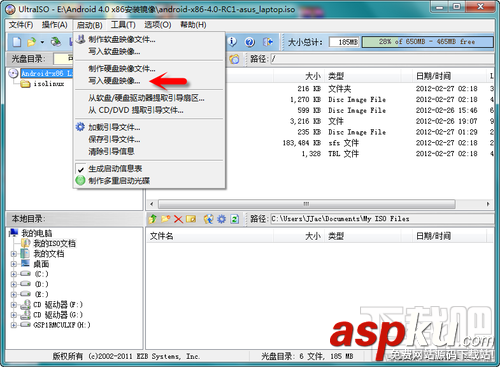500x367 pixels.
Task: Expand the CD 驱动器 (G:) node
Action: pos(14,315)
